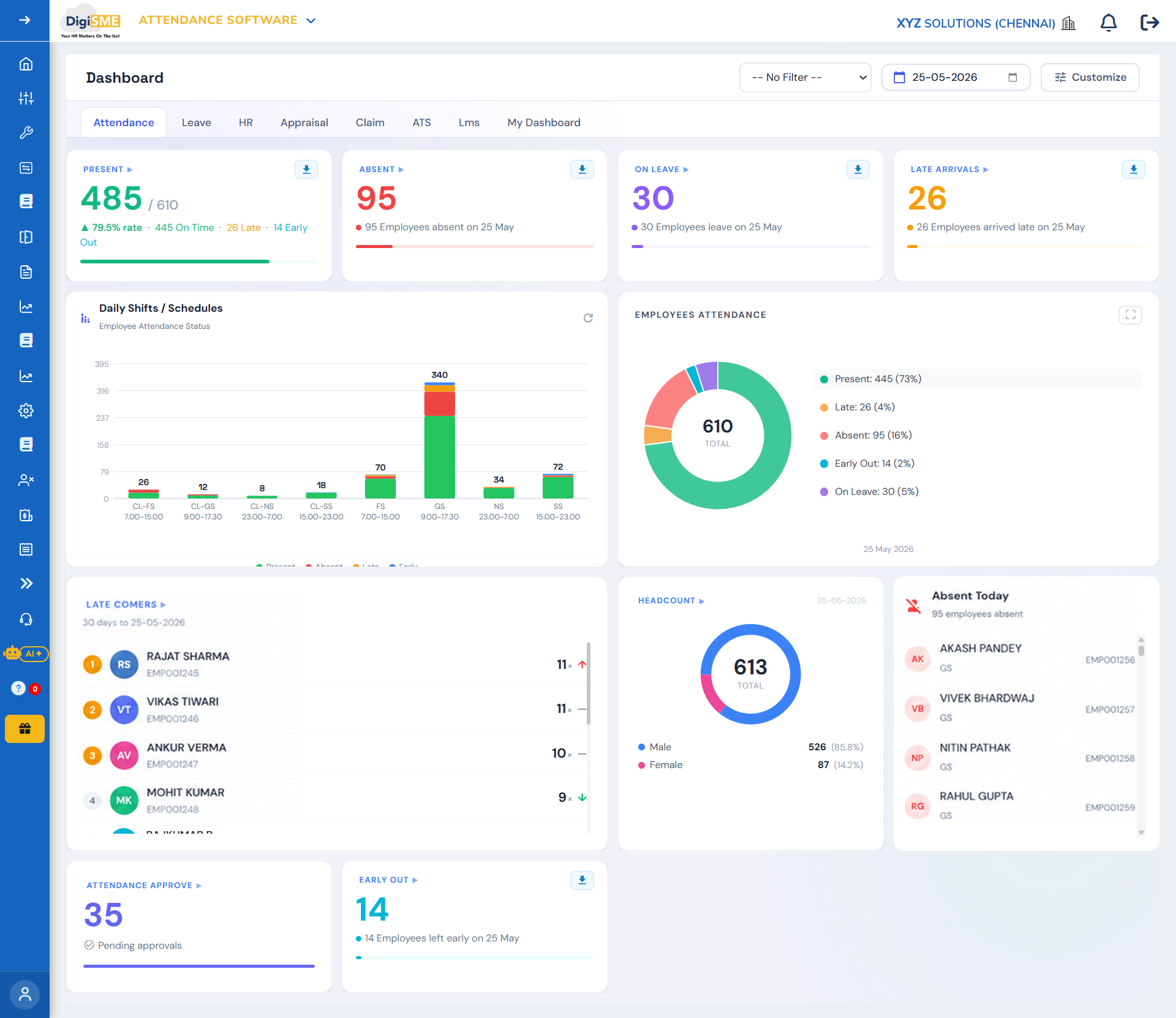Click the Customize button
The width and height of the screenshot is (1176, 1018).
(1090, 78)
